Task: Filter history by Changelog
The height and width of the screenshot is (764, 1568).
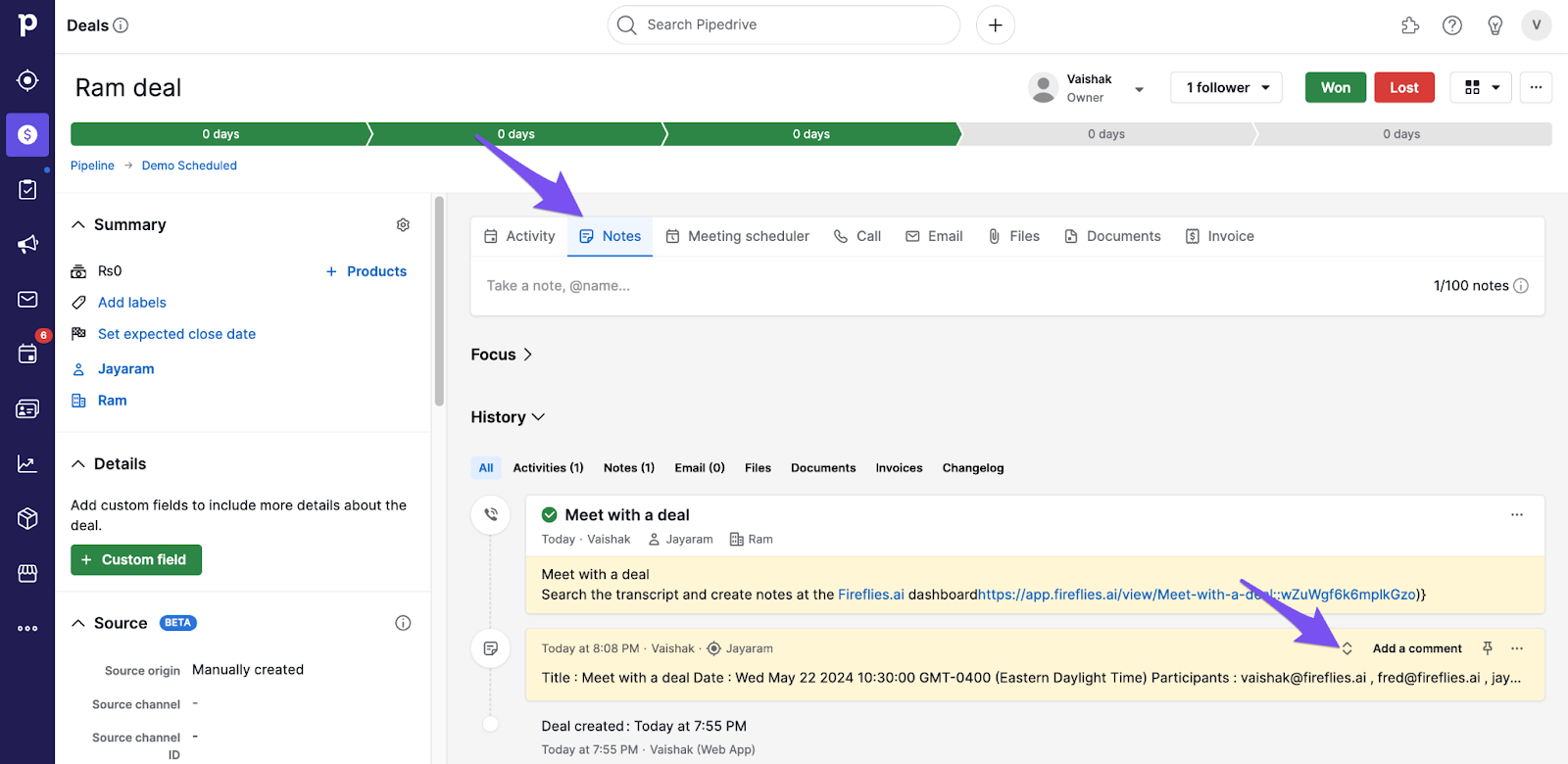Action: (972, 468)
